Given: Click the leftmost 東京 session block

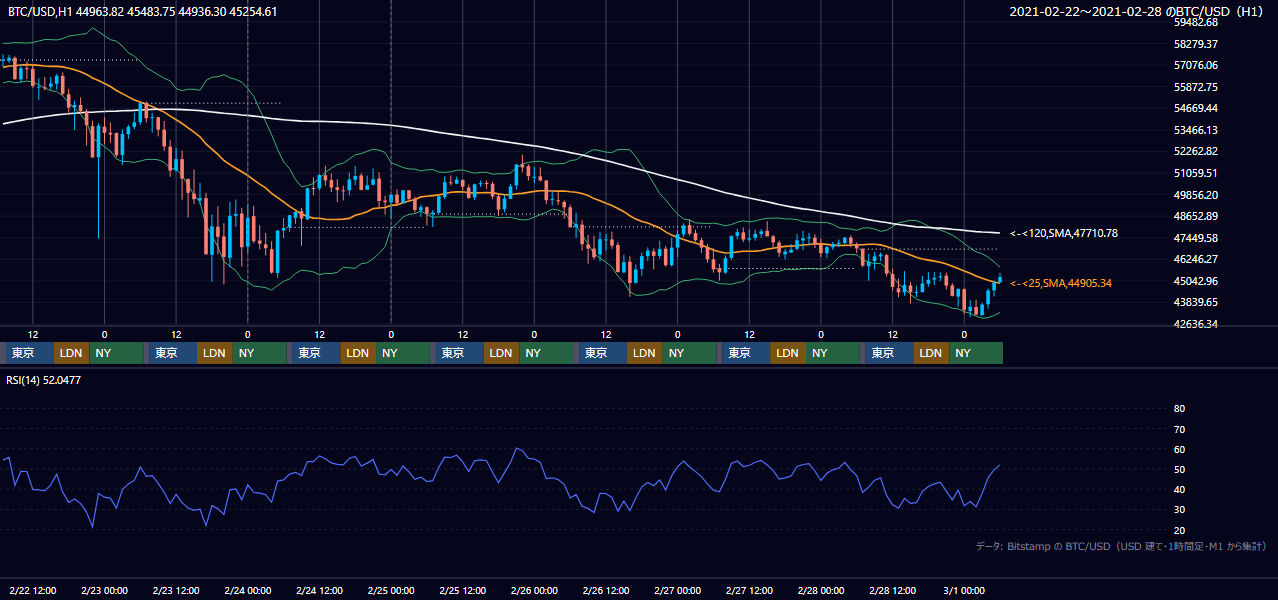Looking at the screenshot, I should 29,353.
